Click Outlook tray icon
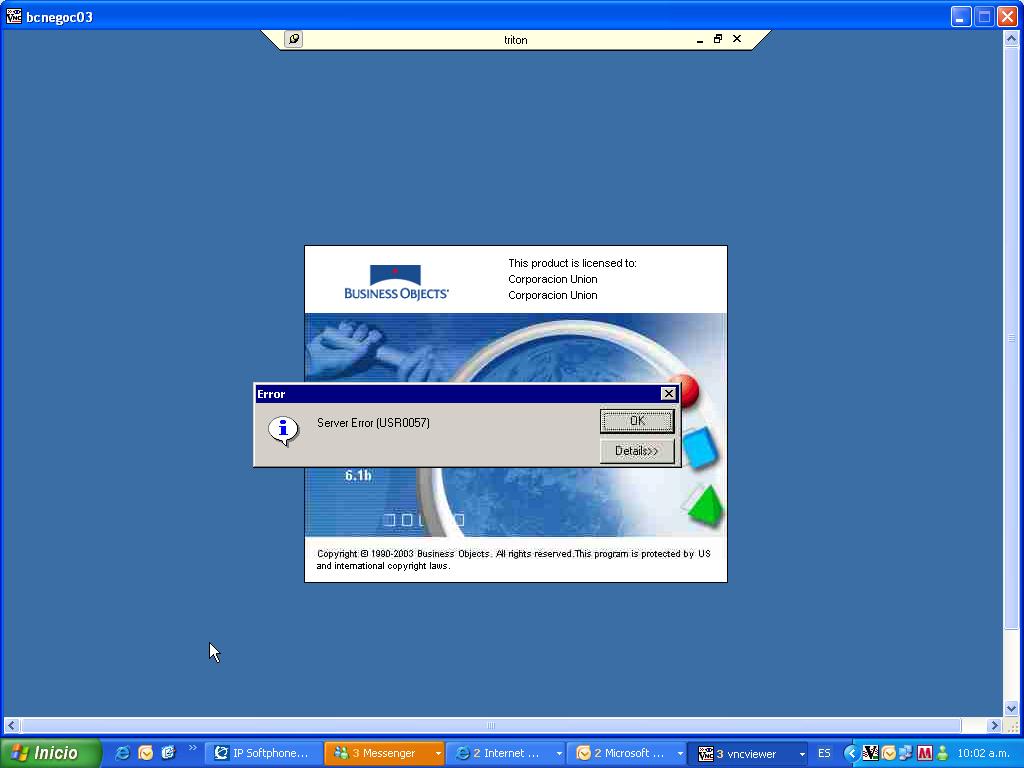 [888, 754]
